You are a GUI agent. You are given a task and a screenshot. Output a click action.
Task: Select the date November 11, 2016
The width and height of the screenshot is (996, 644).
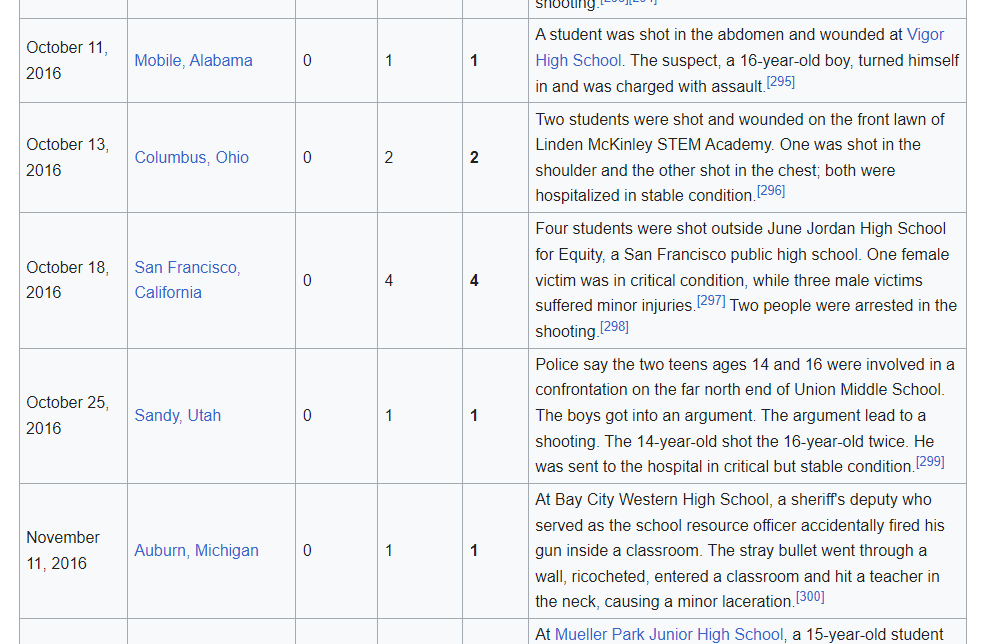coord(63,551)
